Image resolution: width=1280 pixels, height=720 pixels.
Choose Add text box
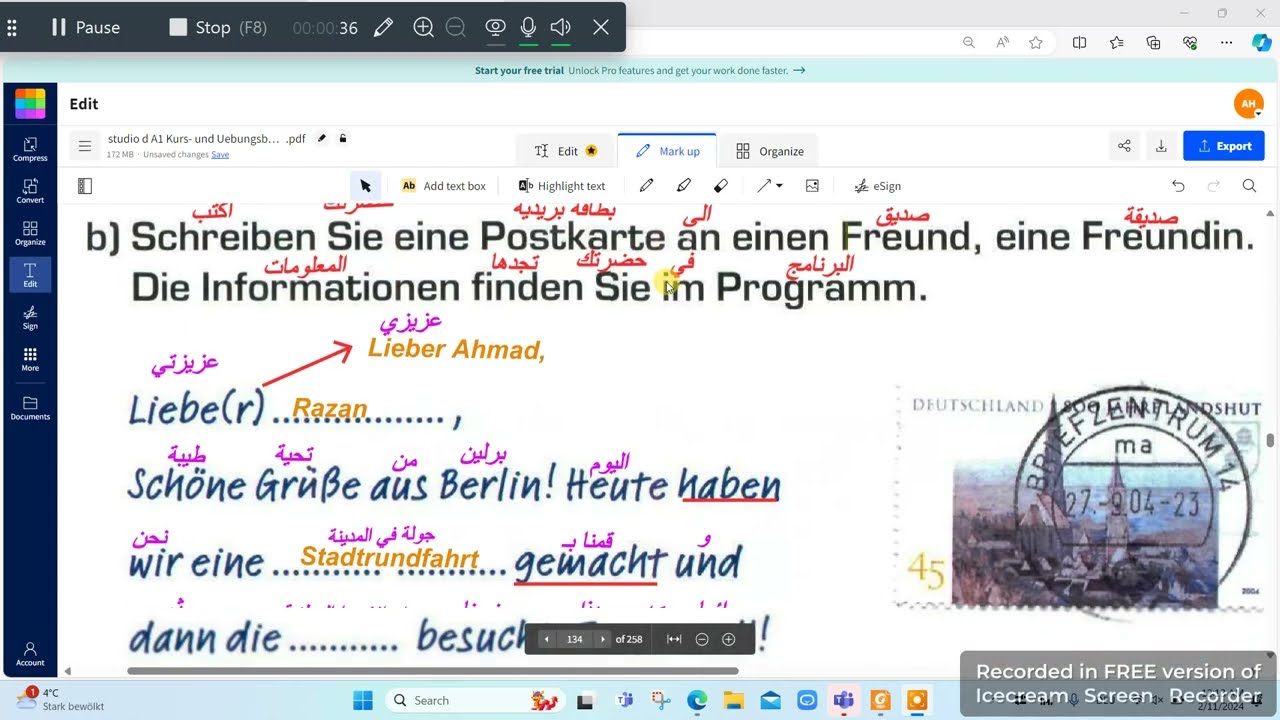tap(443, 186)
